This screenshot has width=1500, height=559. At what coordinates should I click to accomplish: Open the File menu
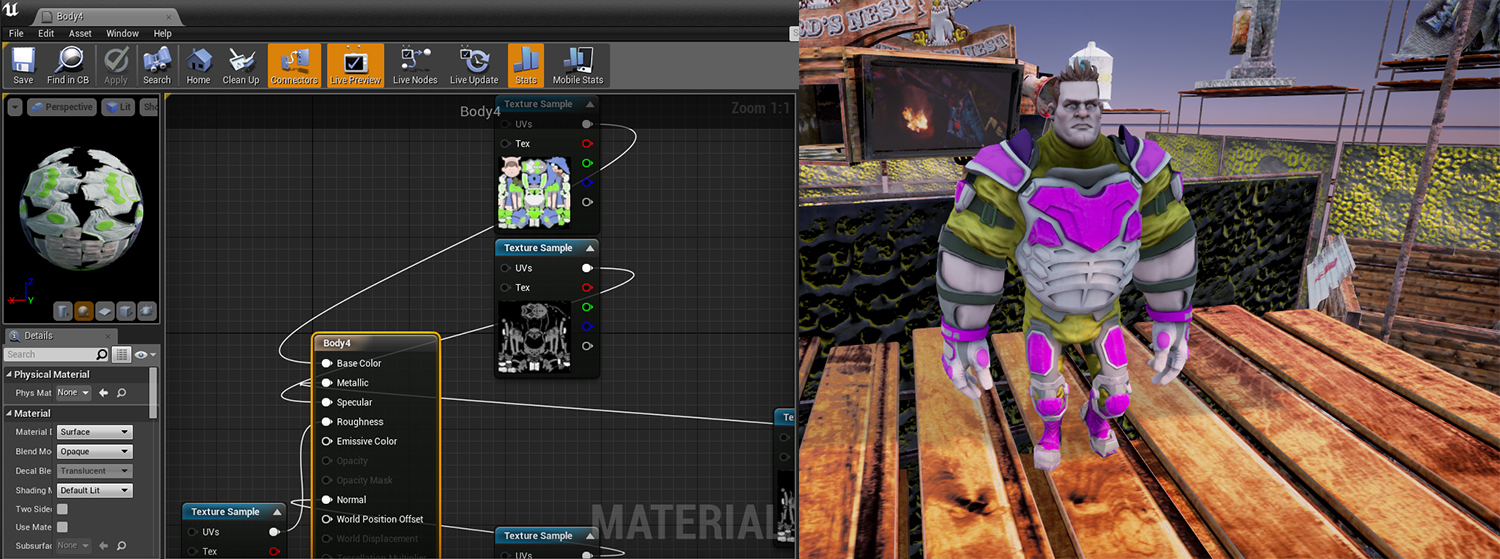pos(16,34)
